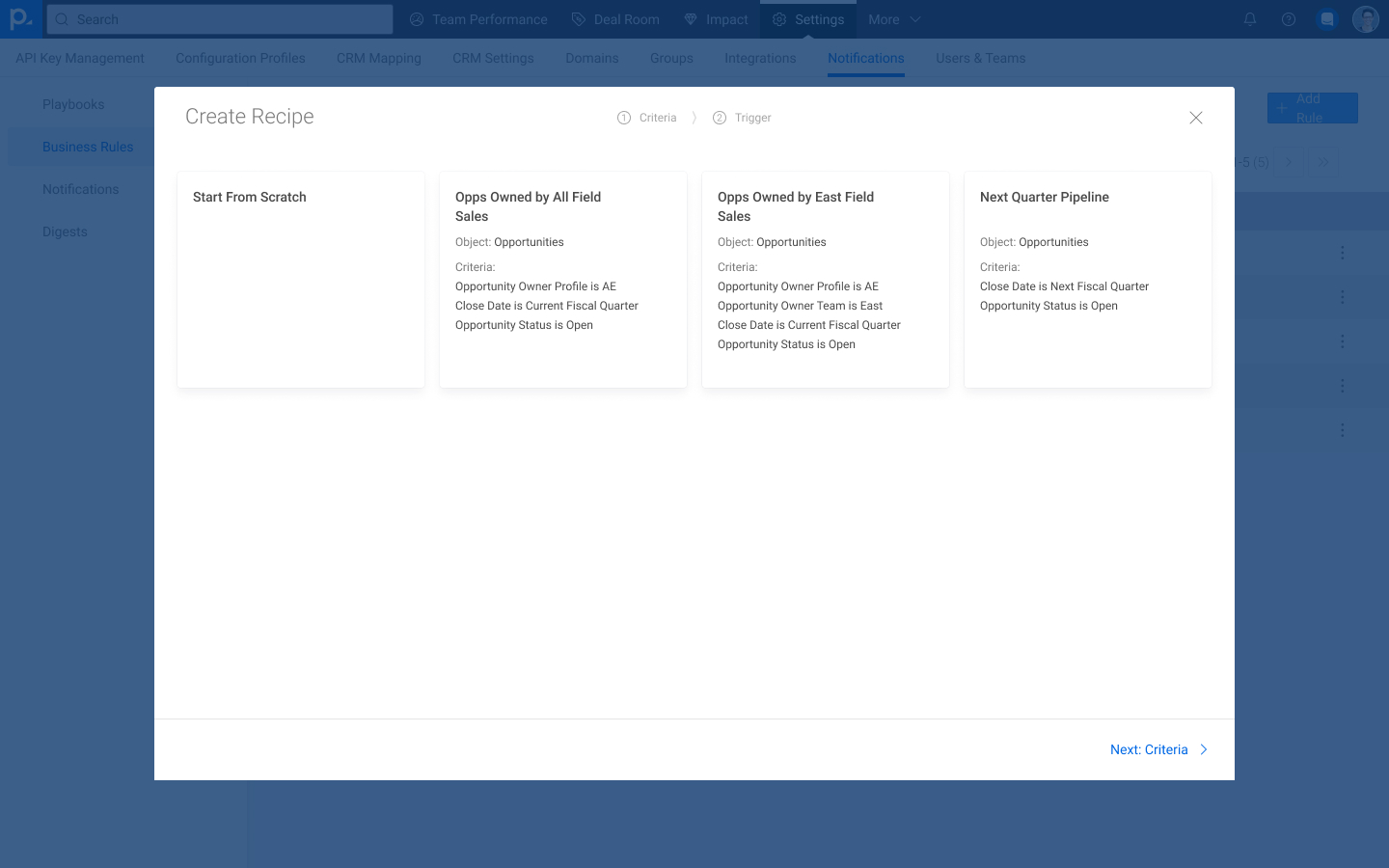Click the Team Performance icon
This screenshot has height=868, width=1389.
(417, 19)
